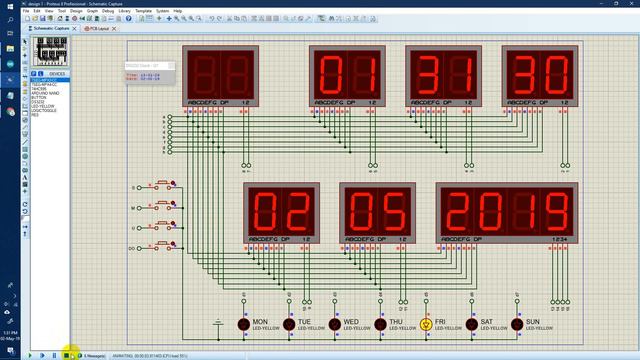Close the DS3232 Clock popup window

point(171,65)
